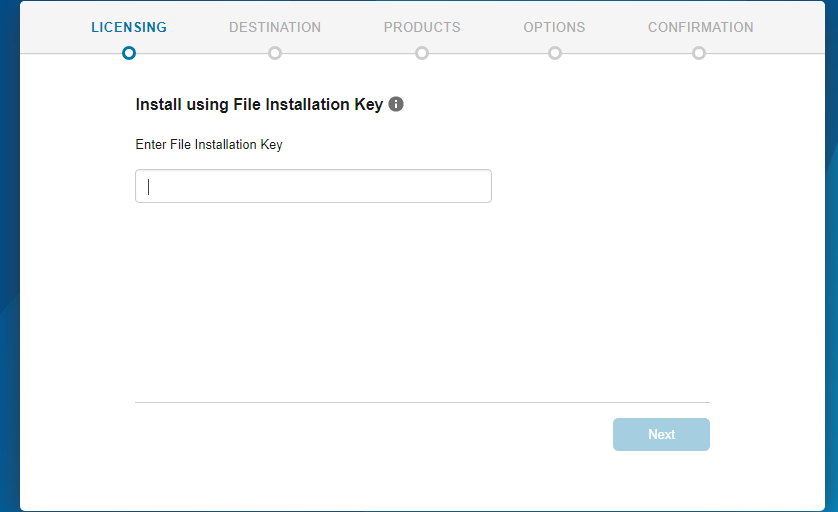
Task: Click the horizontal divider above Next button
Action: (x=422, y=402)
